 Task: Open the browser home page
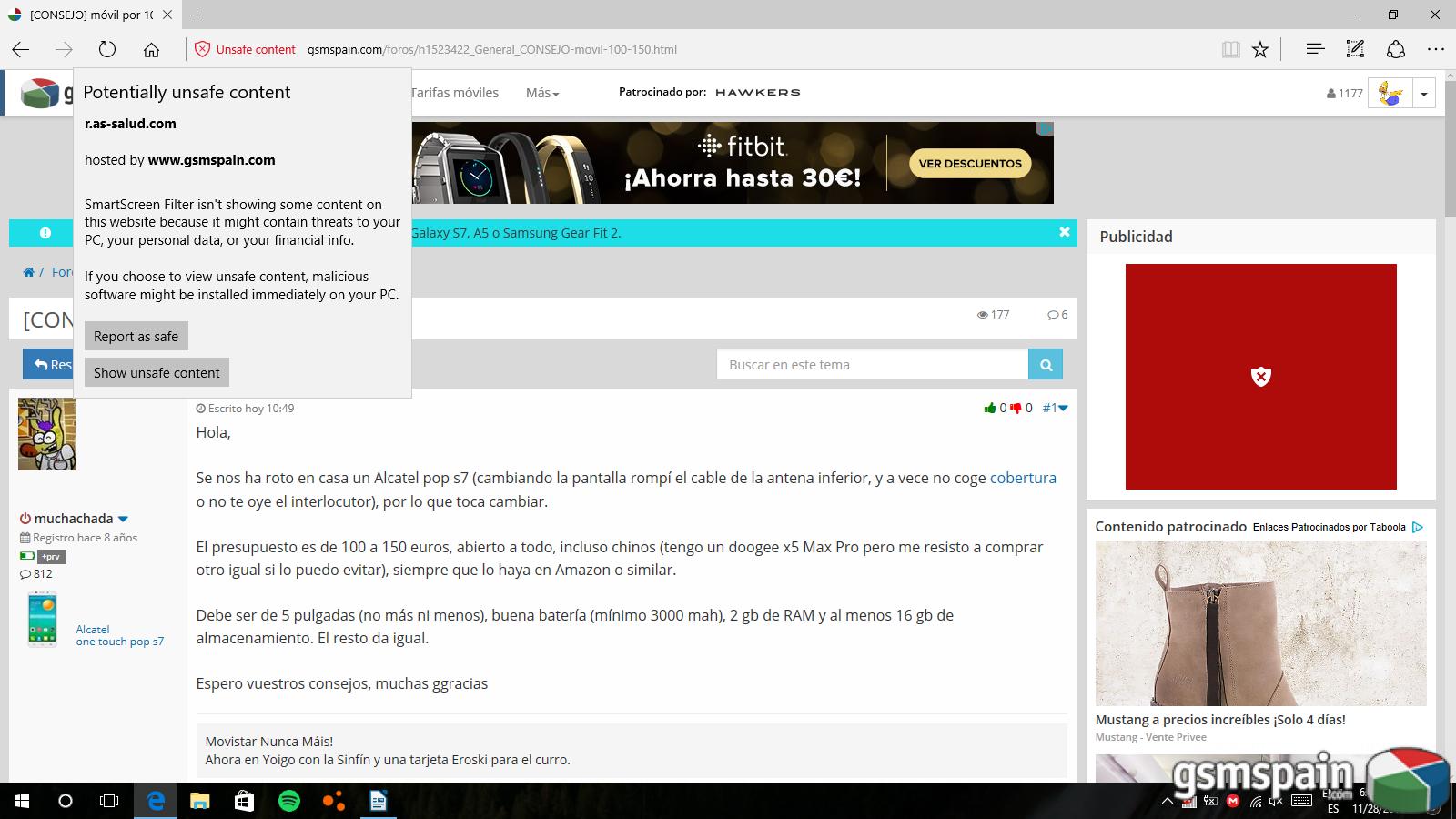click(x=151, y=50)
